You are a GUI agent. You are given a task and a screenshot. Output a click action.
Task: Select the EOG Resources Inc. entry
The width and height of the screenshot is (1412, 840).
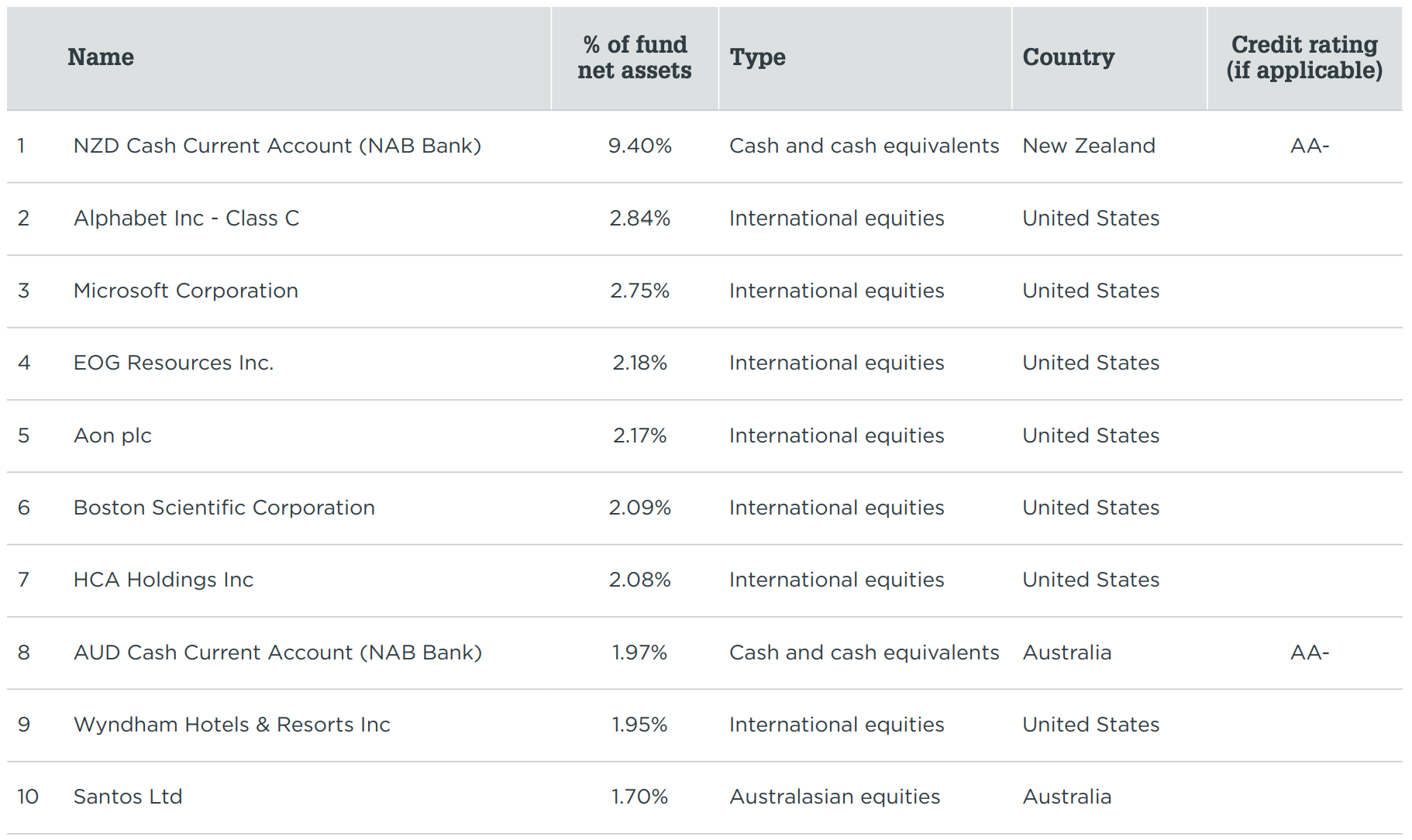tap(173, 363)
